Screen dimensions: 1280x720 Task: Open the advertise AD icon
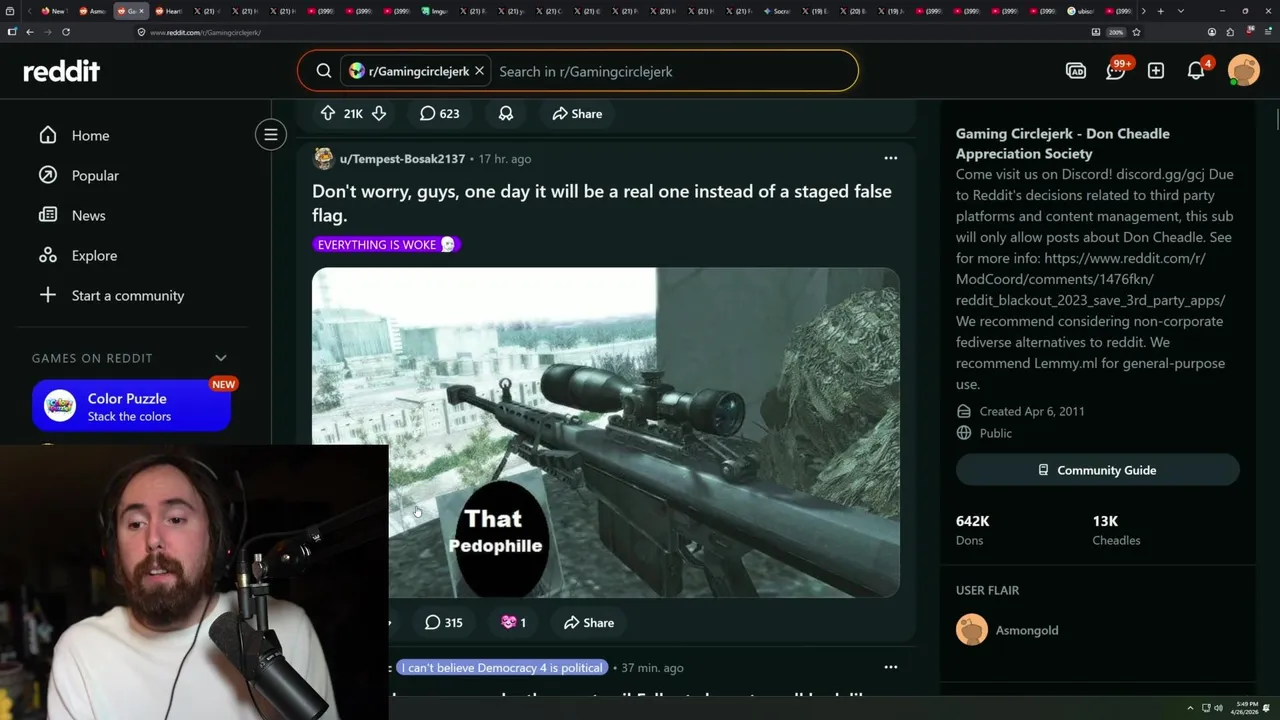pos(1076,71)
